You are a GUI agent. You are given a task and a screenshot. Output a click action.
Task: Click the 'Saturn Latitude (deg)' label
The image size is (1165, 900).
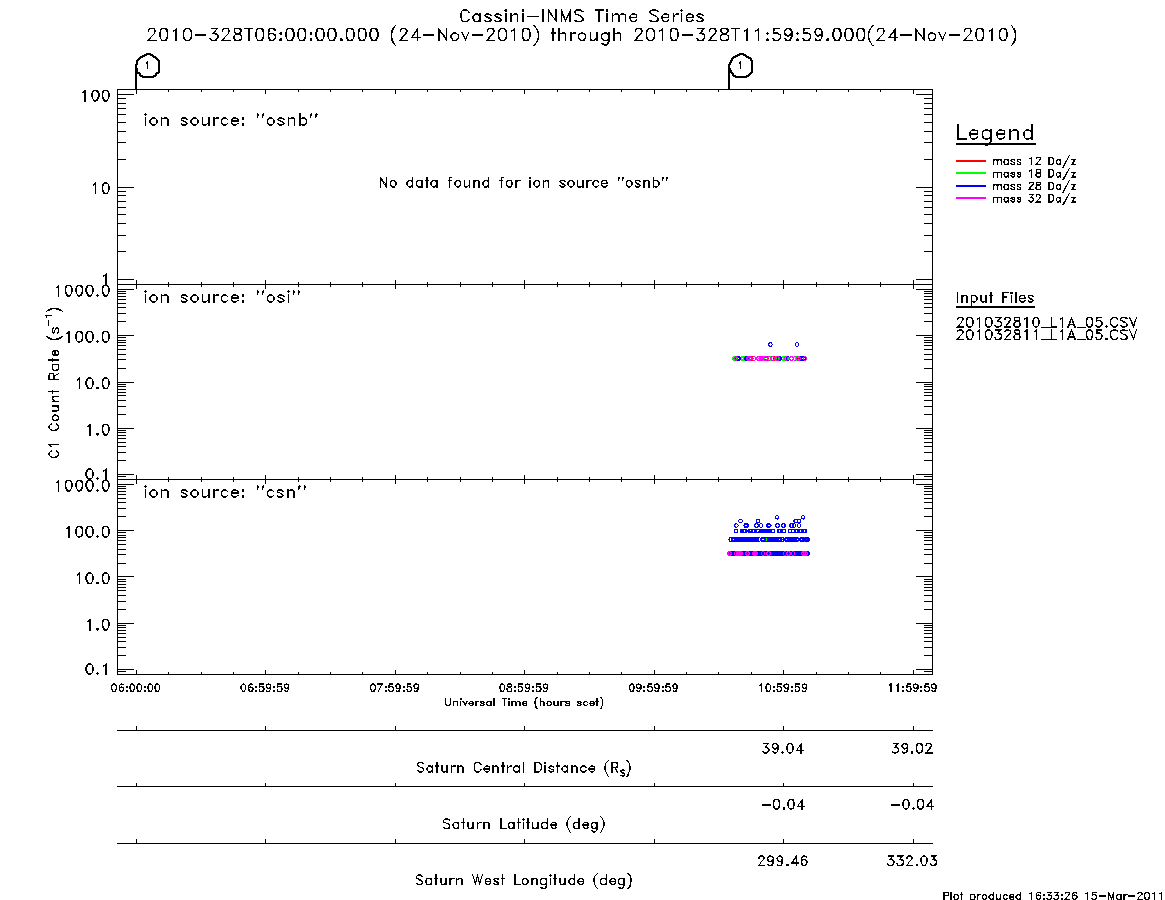point(524,824)
